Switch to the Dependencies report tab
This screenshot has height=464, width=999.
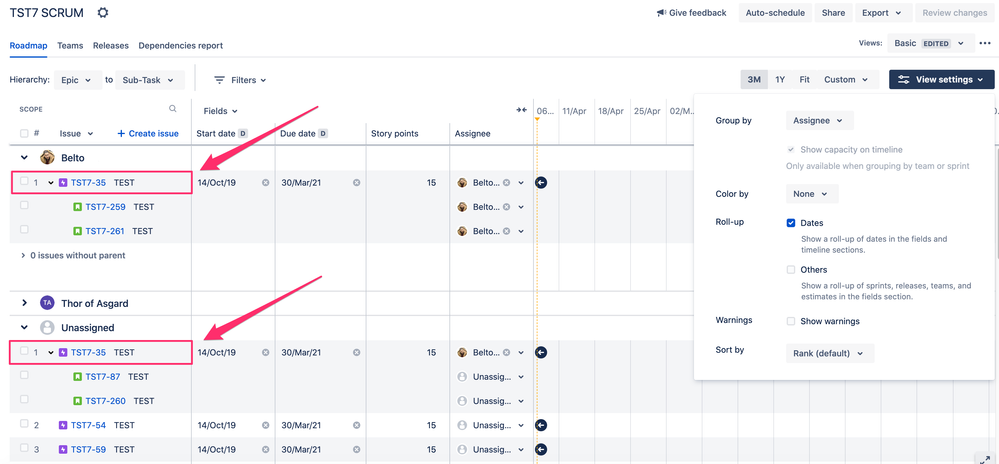coord(181,46)
